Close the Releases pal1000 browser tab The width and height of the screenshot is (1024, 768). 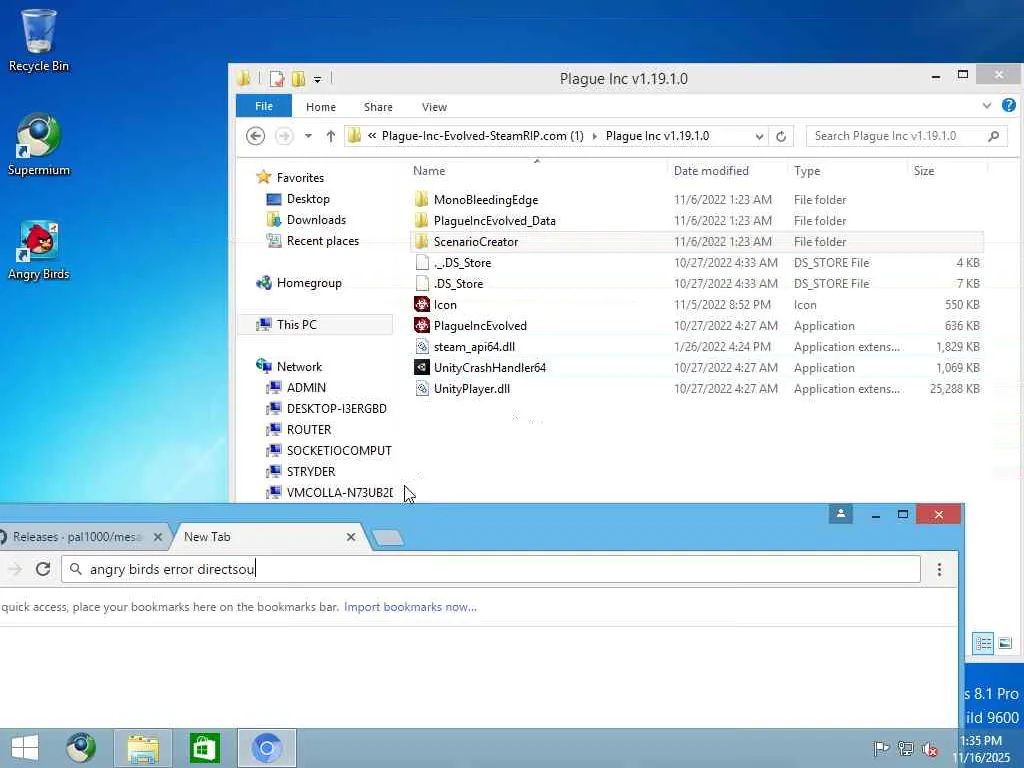click(157, 537)
